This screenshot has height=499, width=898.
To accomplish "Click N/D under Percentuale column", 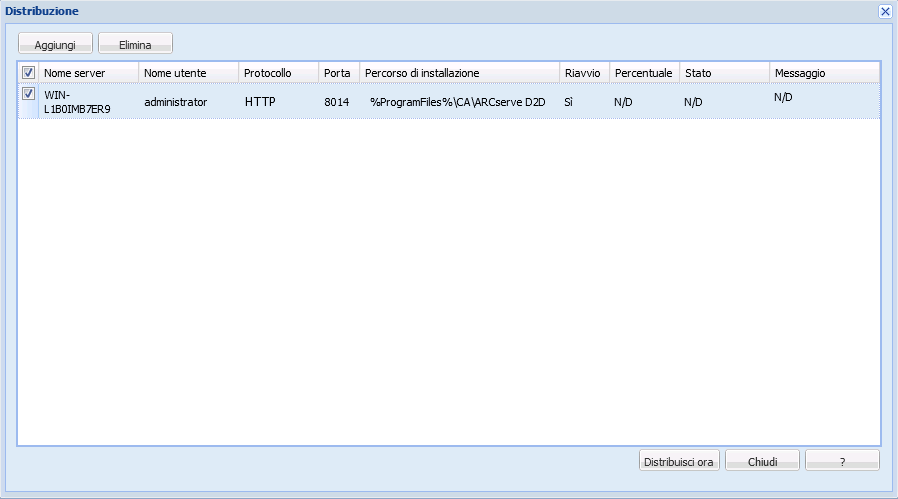I will [x=644, y=101].
